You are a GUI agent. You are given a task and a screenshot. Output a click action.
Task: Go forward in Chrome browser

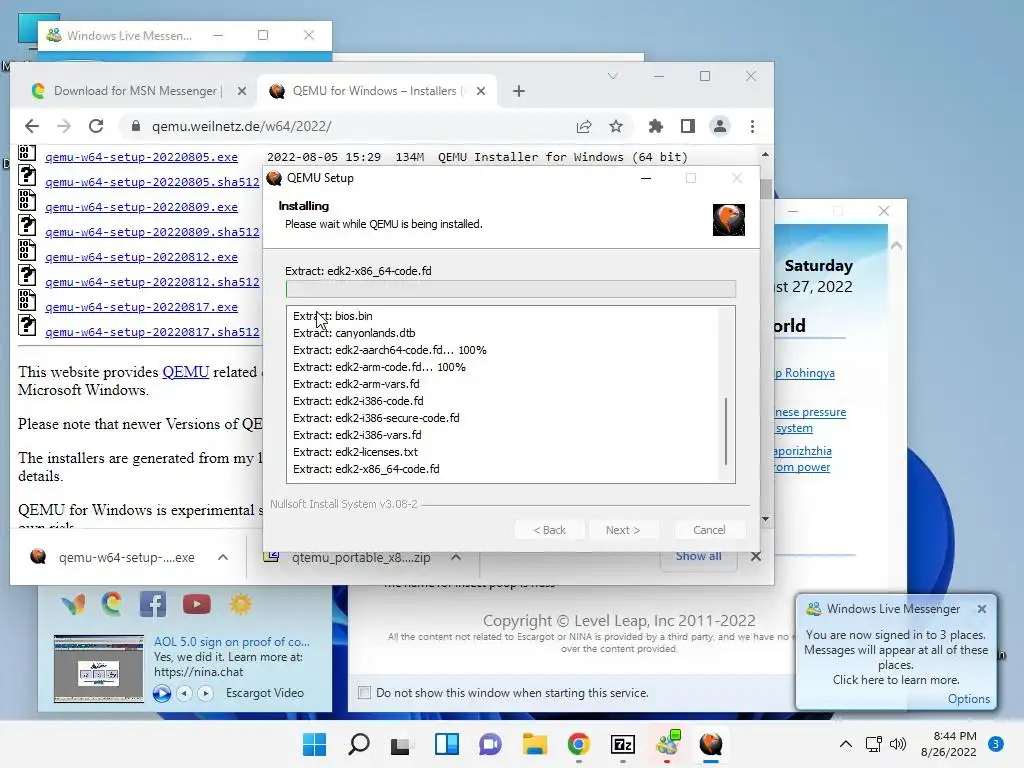[x=63, y=126]
